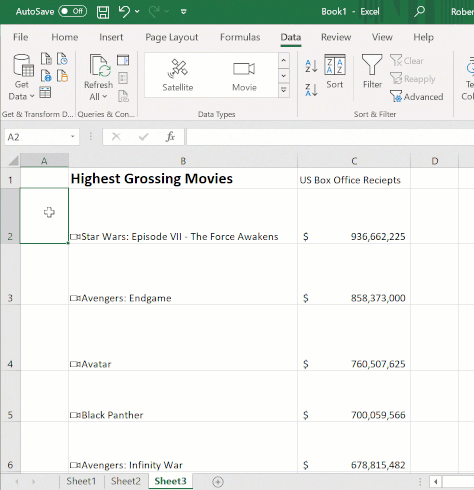This screenshot has height=490, width=474.
Task: Click the connection Properties icon
Action: click(123, 78)
